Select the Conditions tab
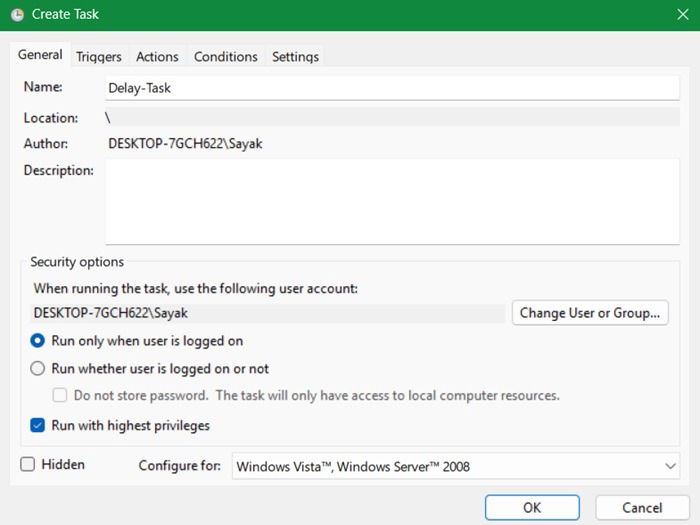700x525 pixels. coord(225,57)
